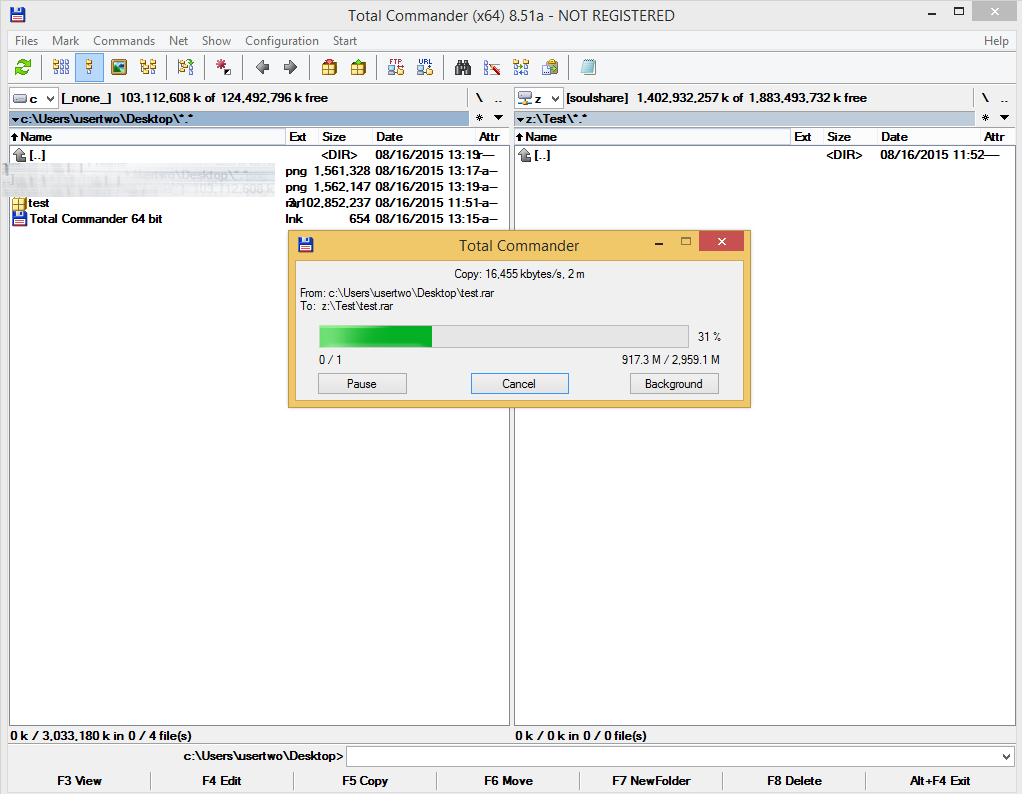Click the right path bar z:\Test\*.*
Viewport: 1022px width, 794px height.
point(744,119)
